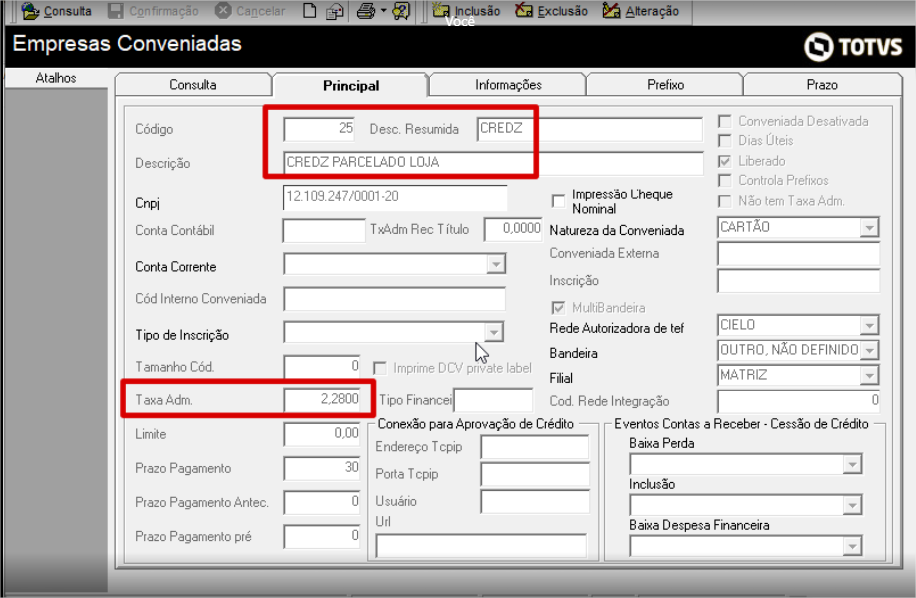Viewport: 916px width, 598px height.
Task: Click the Prazo Pagamento field
Action: [x=322, y=468]
